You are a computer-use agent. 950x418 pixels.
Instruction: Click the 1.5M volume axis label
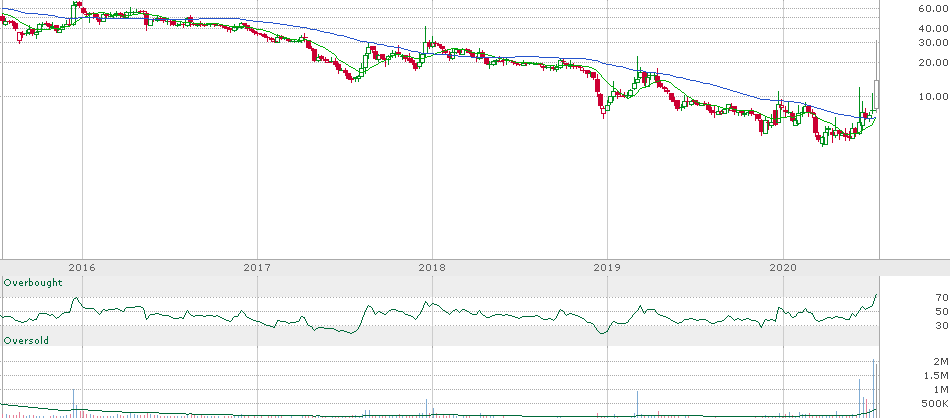pos(935,376)
